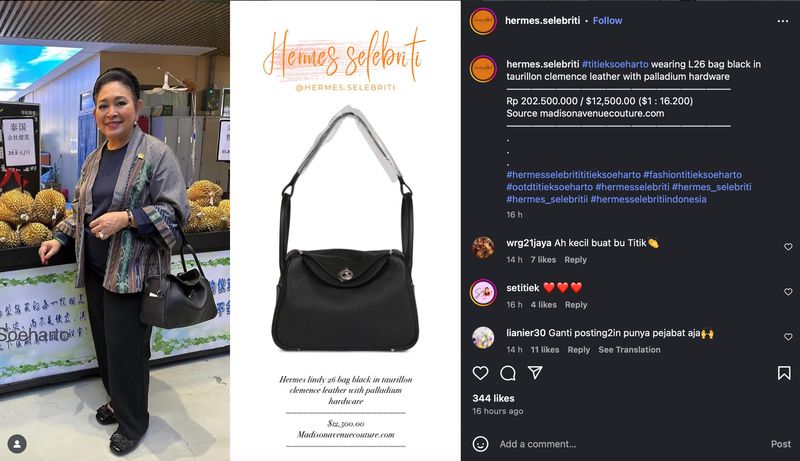Follow hermes.selebriti account
Image resolution: width=800 pixels, height=461 pixels.
click(x=607, y=20)
